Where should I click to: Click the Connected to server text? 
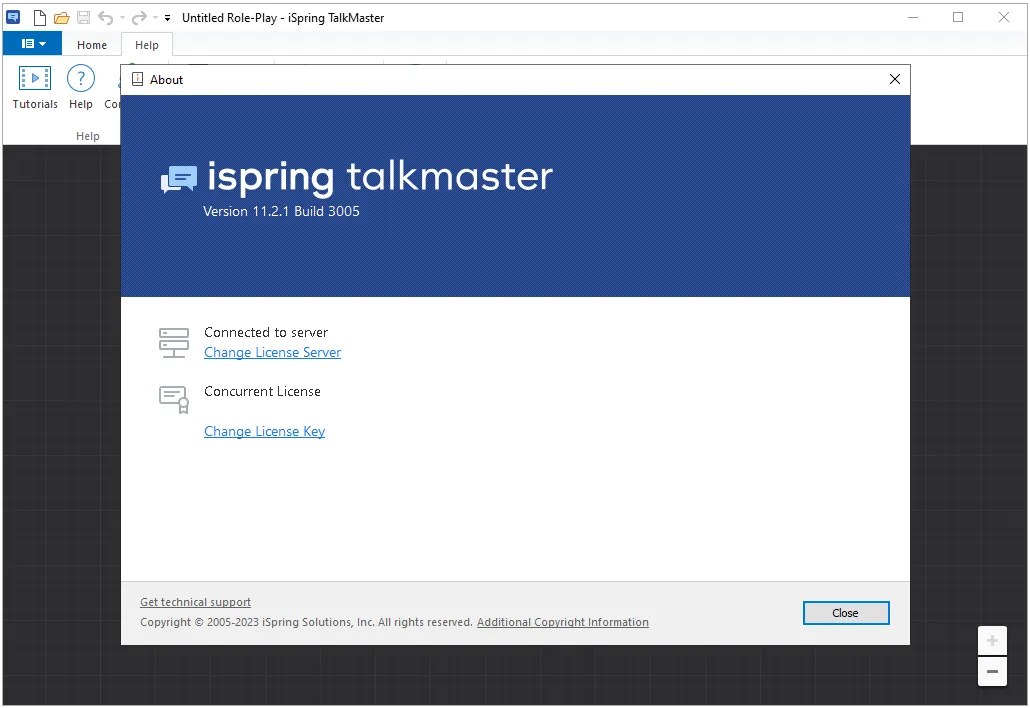pos(265,333)
